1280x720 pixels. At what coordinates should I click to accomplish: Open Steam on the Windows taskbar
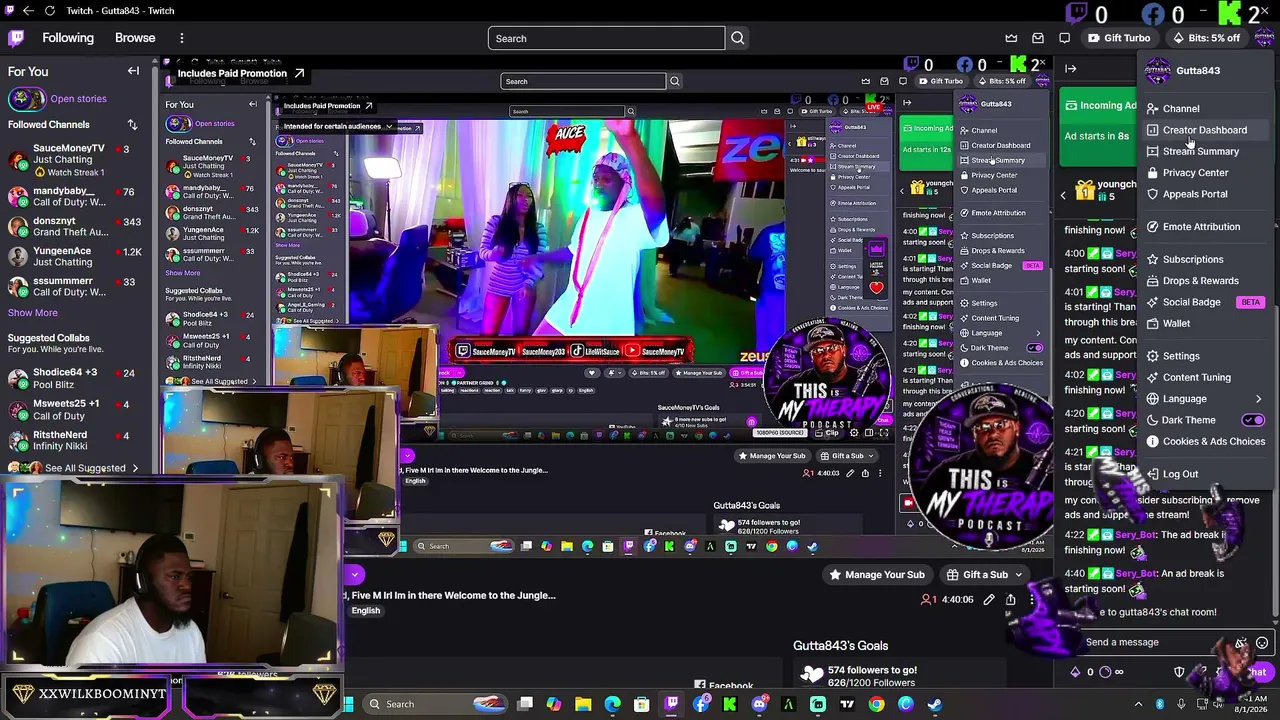click(x=934, y=704)
